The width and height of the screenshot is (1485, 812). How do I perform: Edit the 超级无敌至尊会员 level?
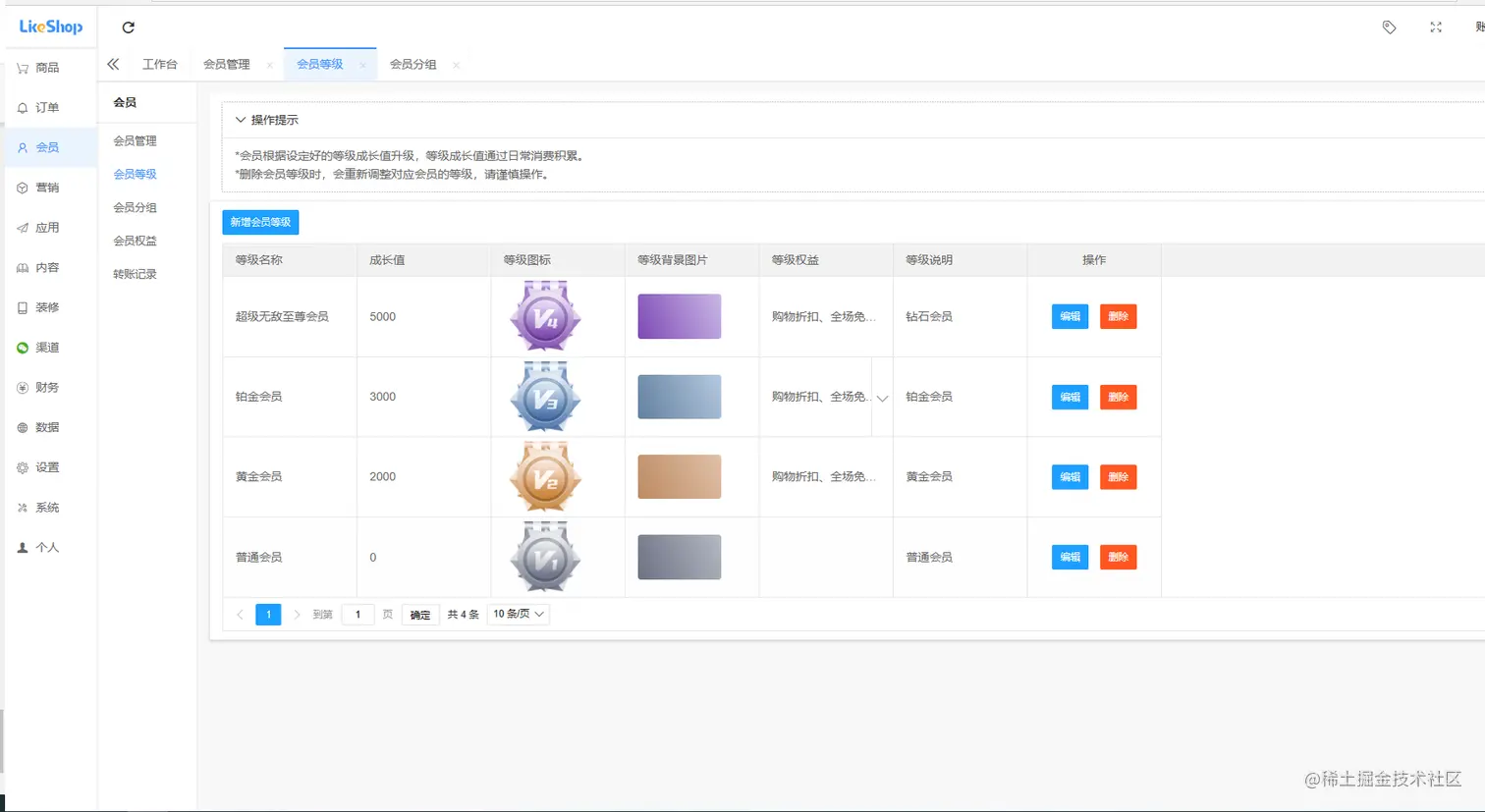click(1071, 316)
